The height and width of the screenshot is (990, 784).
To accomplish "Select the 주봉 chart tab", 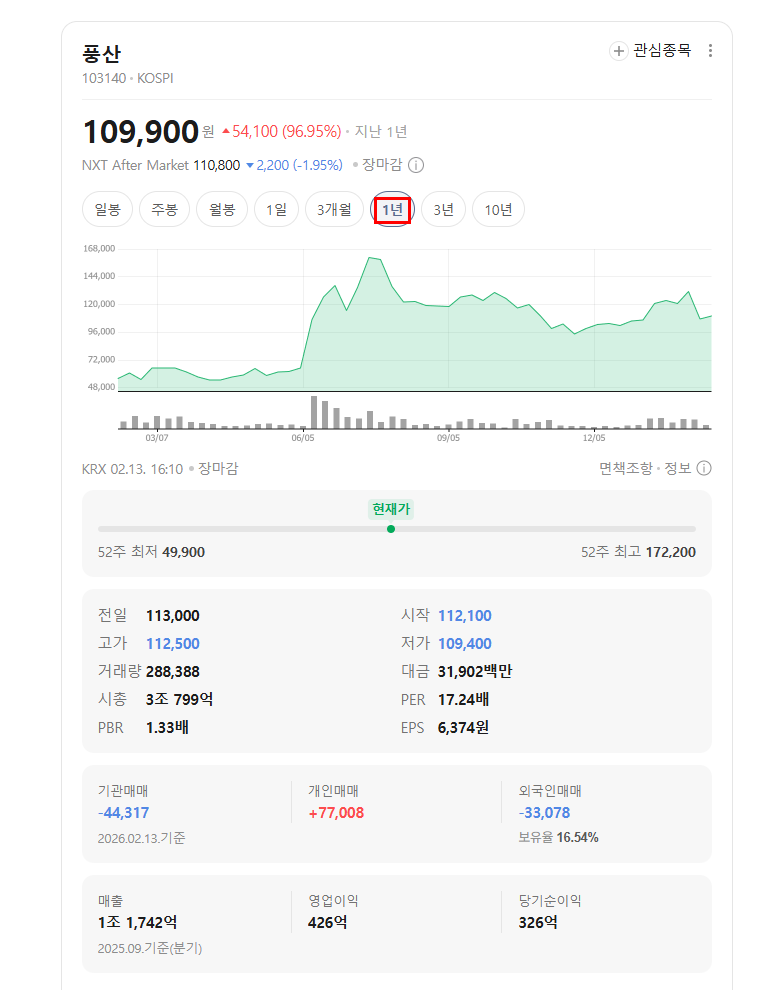I will pos(165,210).
